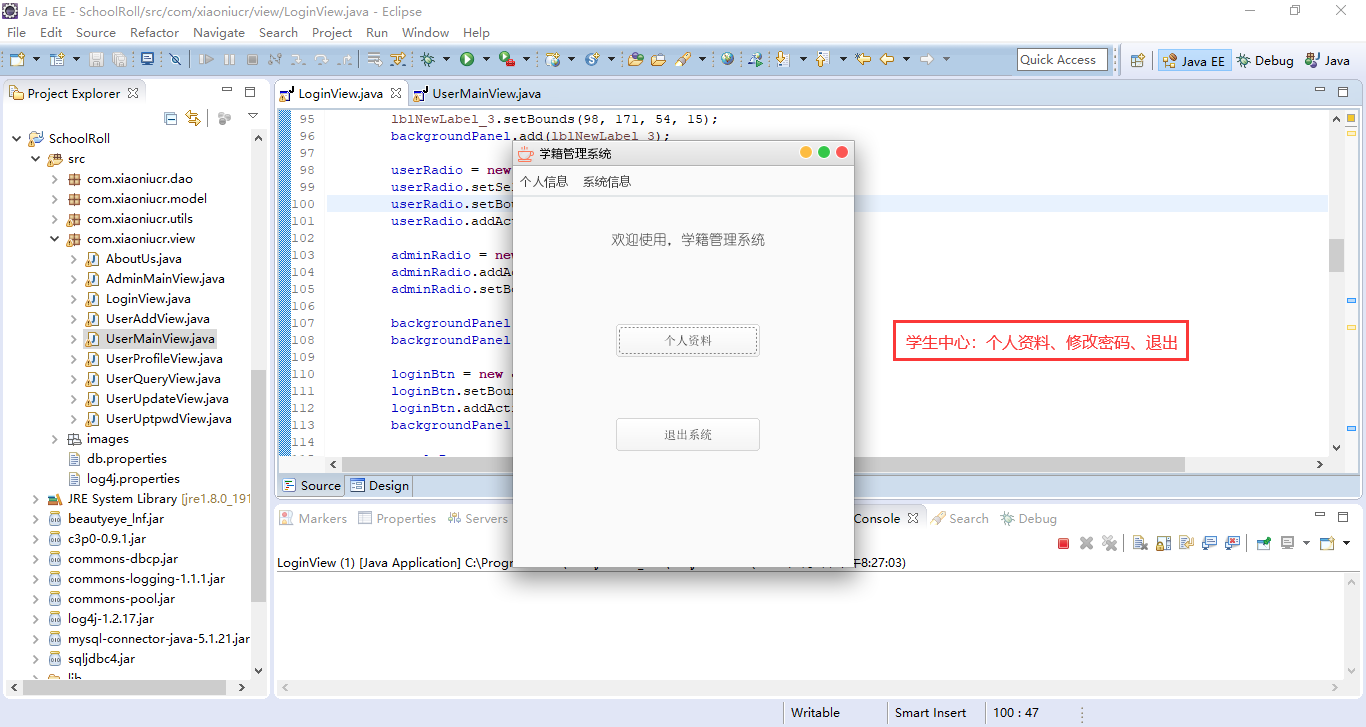Expand the images folder node
This screenshot has height=727, width=1366.
point(54,439)
